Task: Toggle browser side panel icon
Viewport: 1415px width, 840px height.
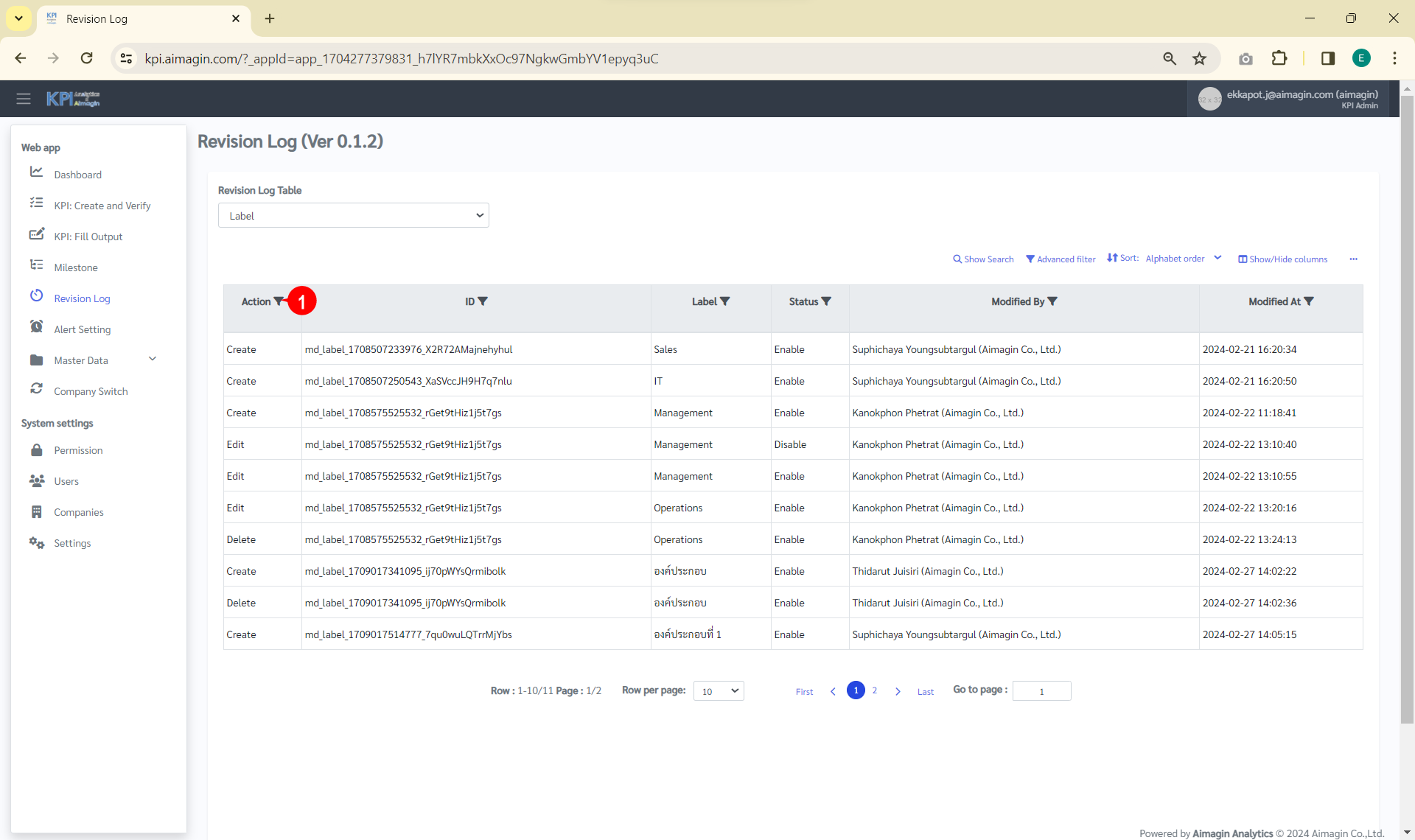Action: click(1328, 59)
